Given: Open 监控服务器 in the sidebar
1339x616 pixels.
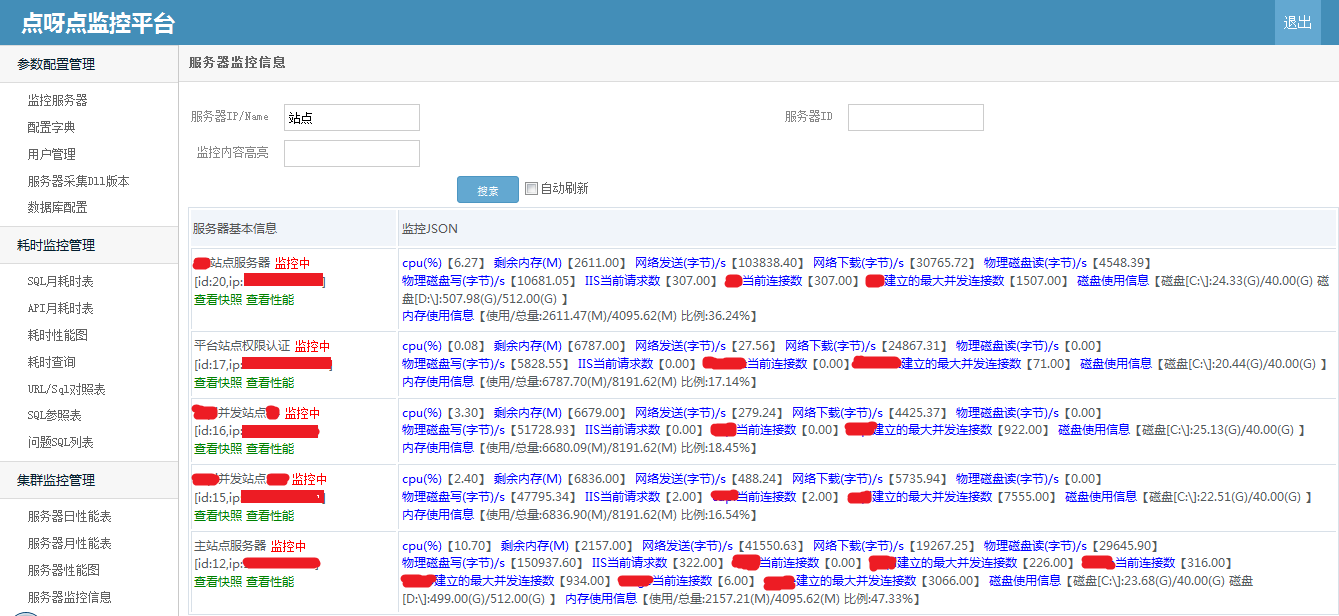Looking at the screenshot, I should (x=58, y=100).
